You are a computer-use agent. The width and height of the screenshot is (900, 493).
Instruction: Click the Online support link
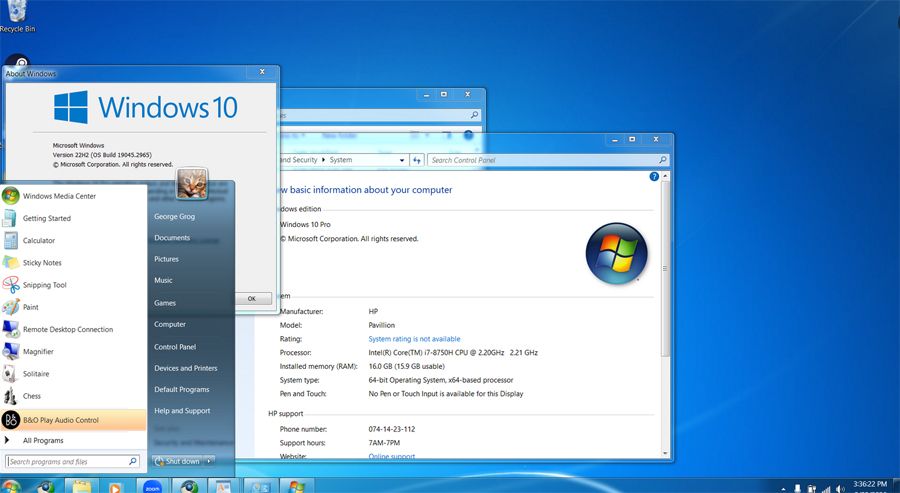tap(391, 456)
